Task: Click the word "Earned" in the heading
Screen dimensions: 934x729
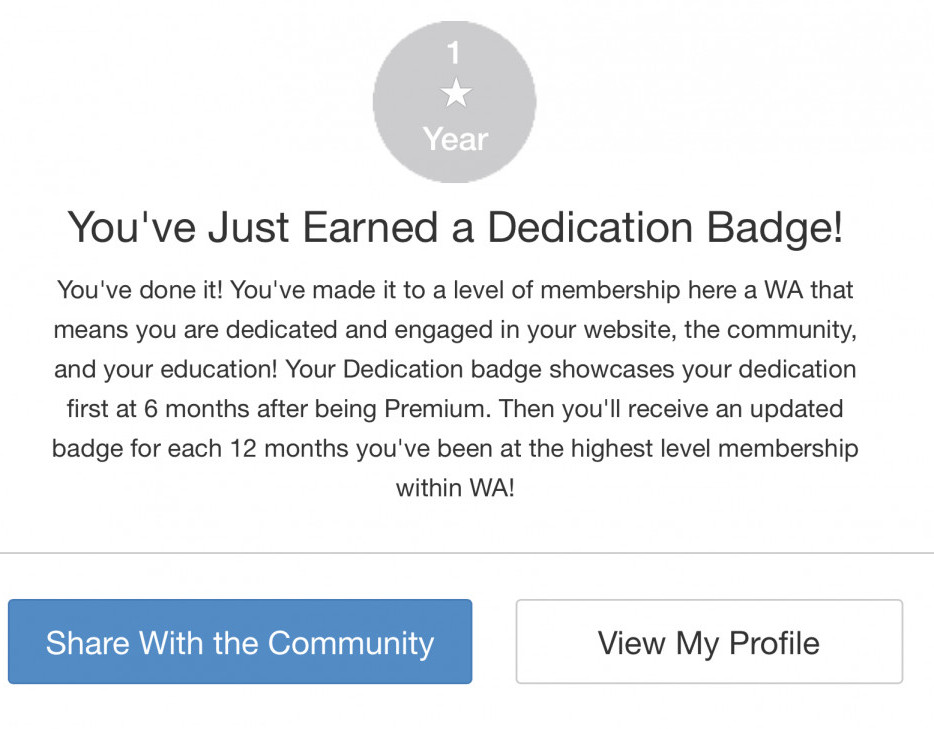Action: tap(382, 228)
